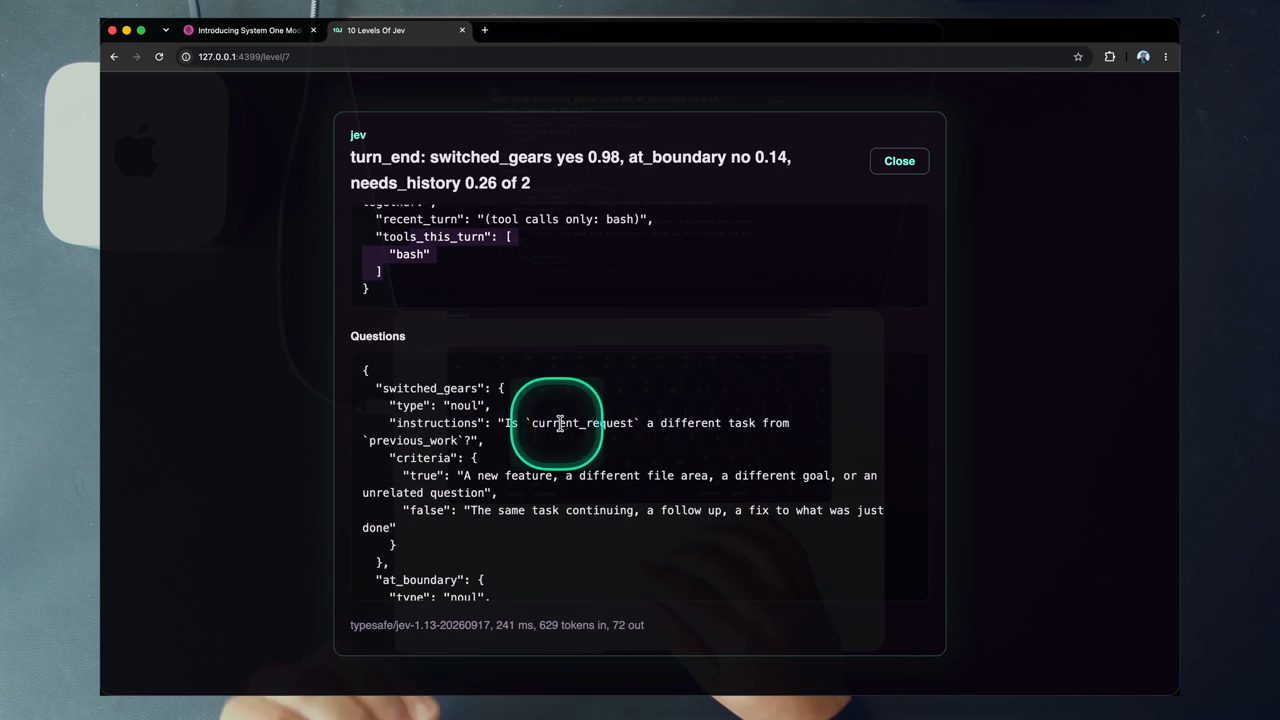Go back using browser back arrow
1280x720 pixels.
(114, 57)
